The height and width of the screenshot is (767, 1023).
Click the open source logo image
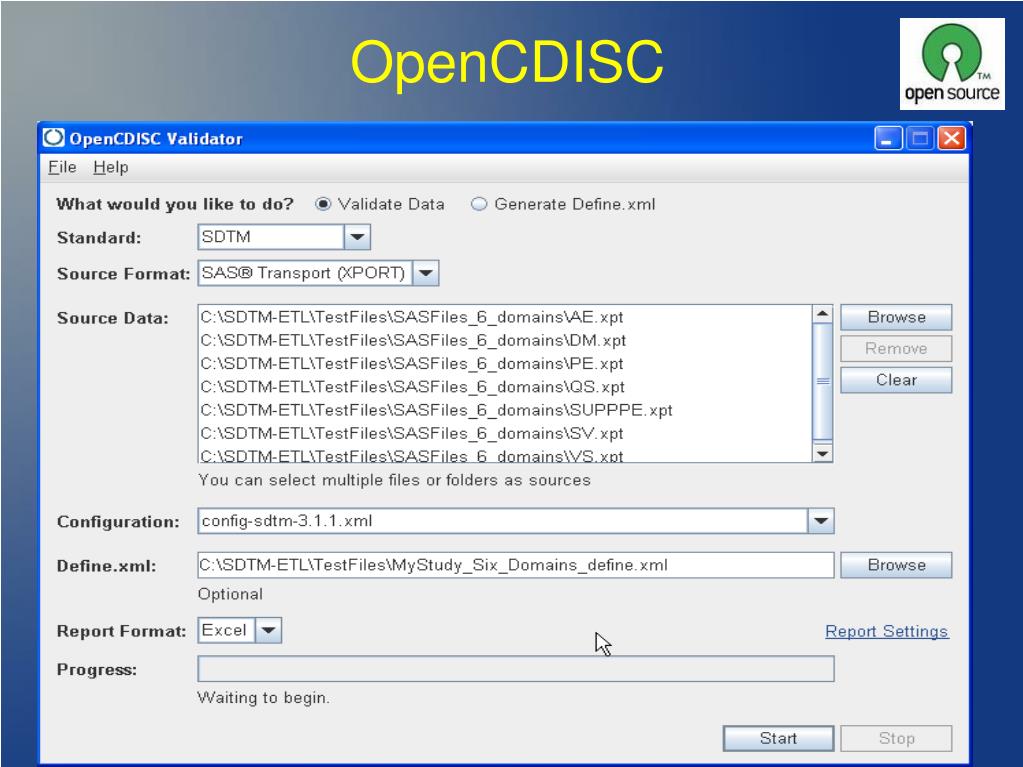coord(952,63)
